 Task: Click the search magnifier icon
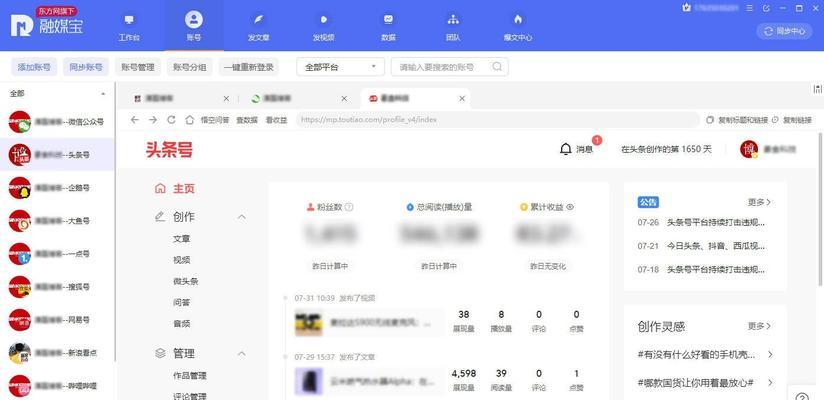[497, 67]
